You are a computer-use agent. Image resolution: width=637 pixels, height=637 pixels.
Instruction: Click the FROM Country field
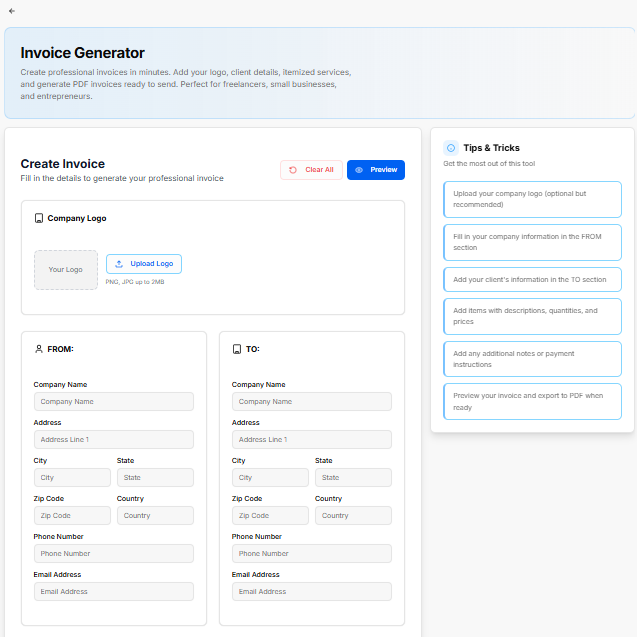pos(155,516)
